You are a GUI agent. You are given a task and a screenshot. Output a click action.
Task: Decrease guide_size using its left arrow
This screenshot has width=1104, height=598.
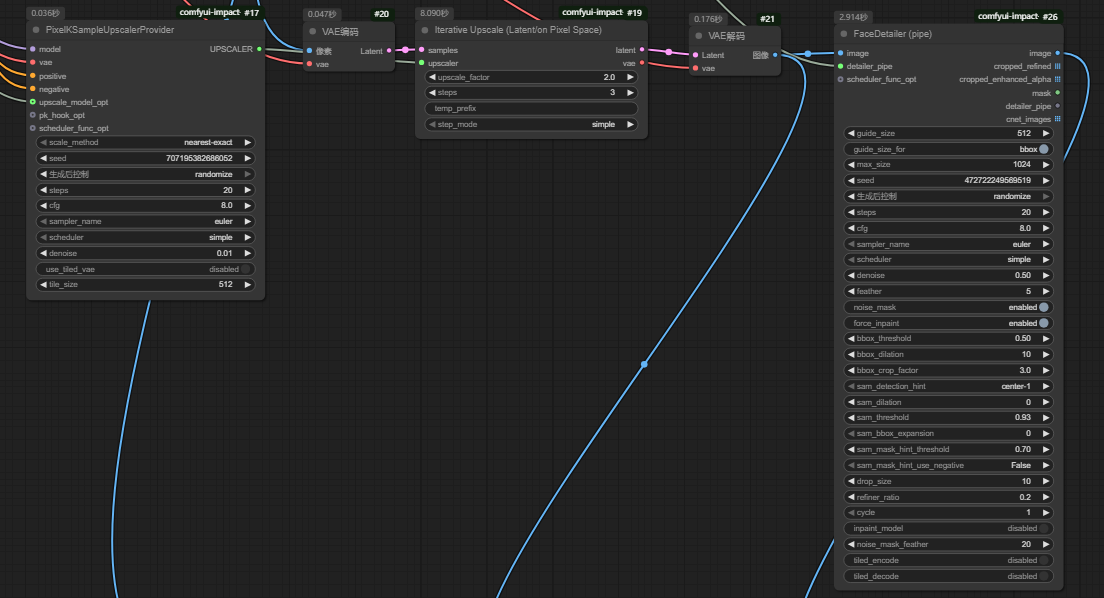point(851,133)
